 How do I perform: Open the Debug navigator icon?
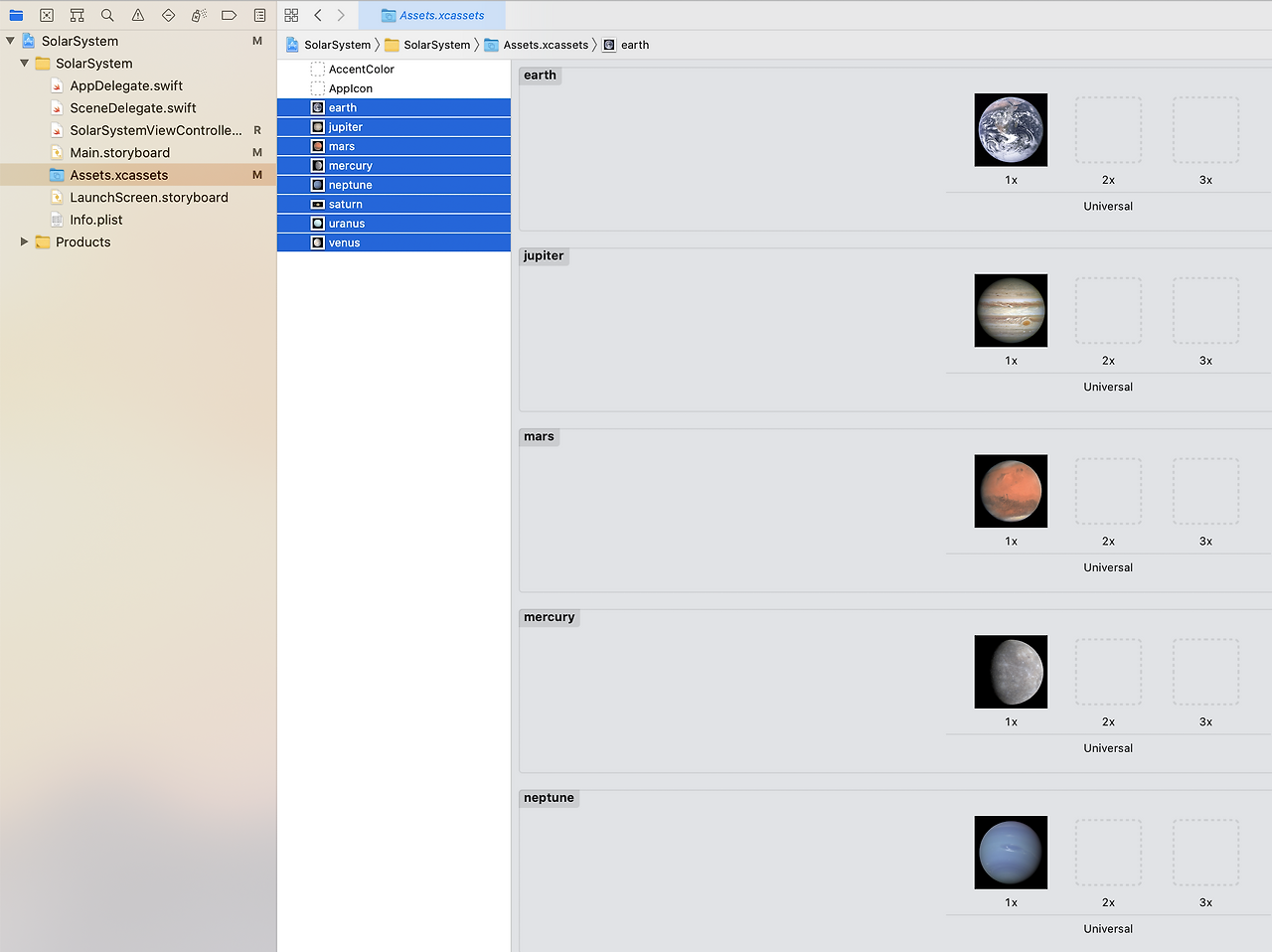tap(199, 15)
